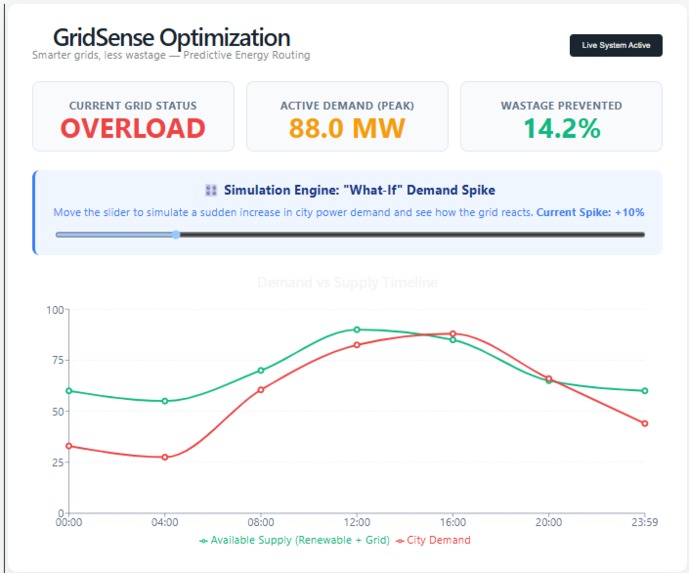Click the demand spike slider thumb
The width and height of the screenshot is (689, 573).
pyautogui.click(x=176, y=235)
